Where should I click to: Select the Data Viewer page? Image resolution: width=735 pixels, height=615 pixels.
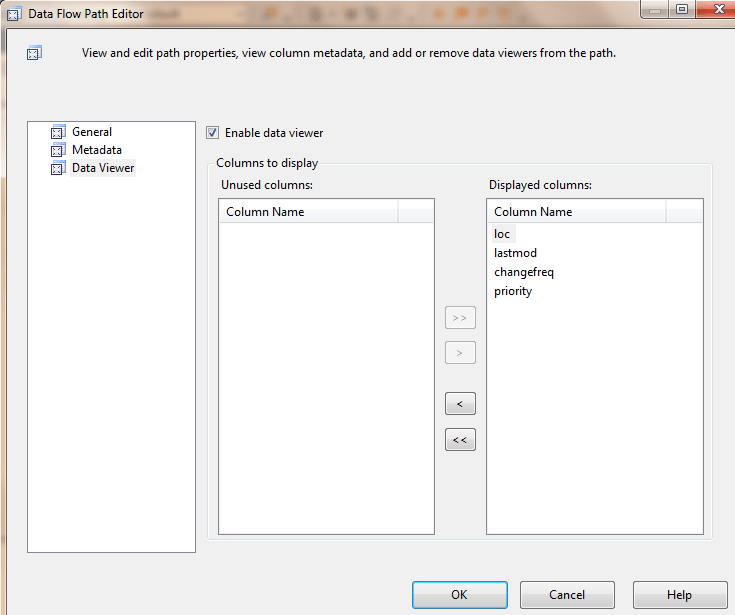103,168
